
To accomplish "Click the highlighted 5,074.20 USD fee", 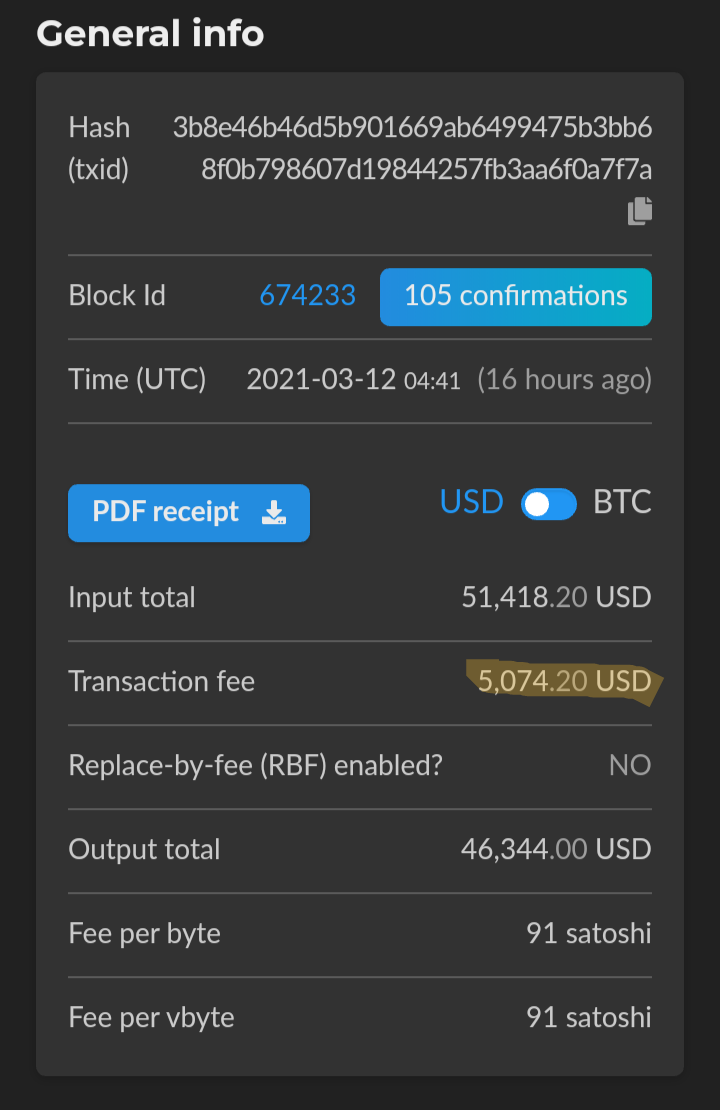I will [x=564, y=681].
